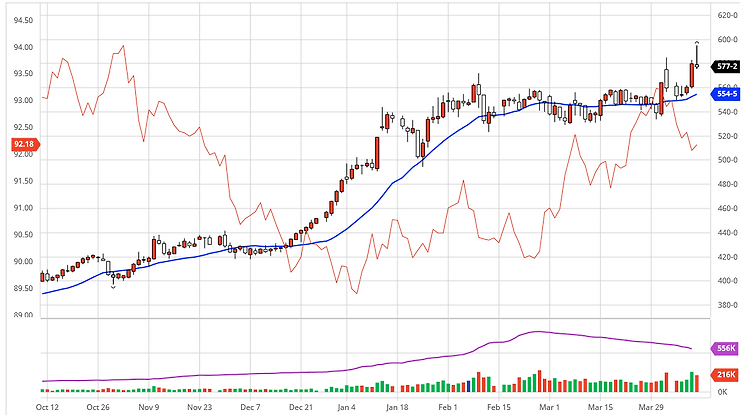Click the Oct 26 date label
This screenshot has height=417, width=750.
coord(98,407)
